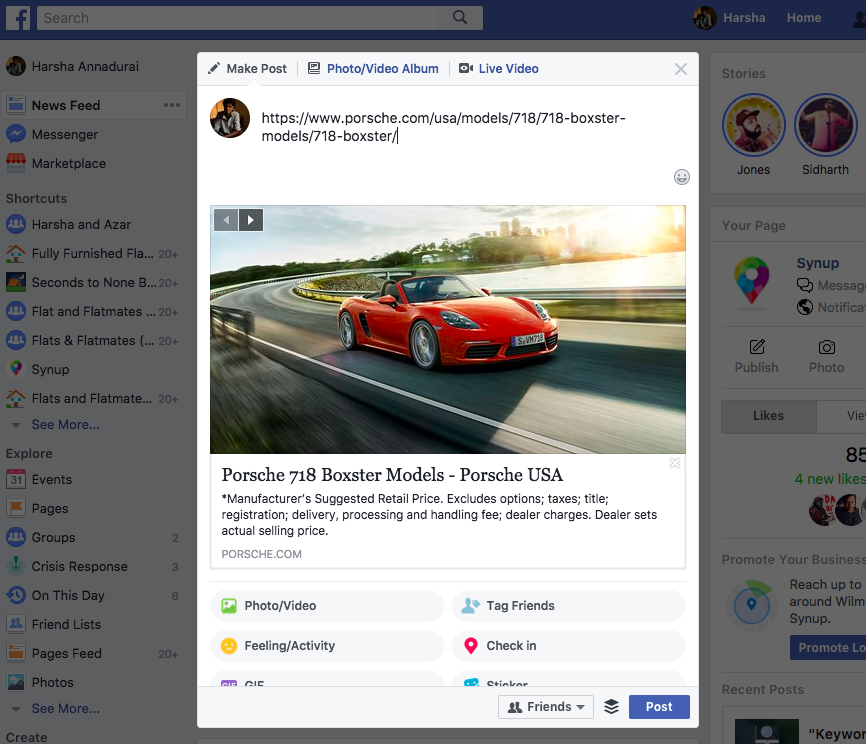Open the Synup page link
The width and height of the screenshot is (866, 744).
(817, 263)
